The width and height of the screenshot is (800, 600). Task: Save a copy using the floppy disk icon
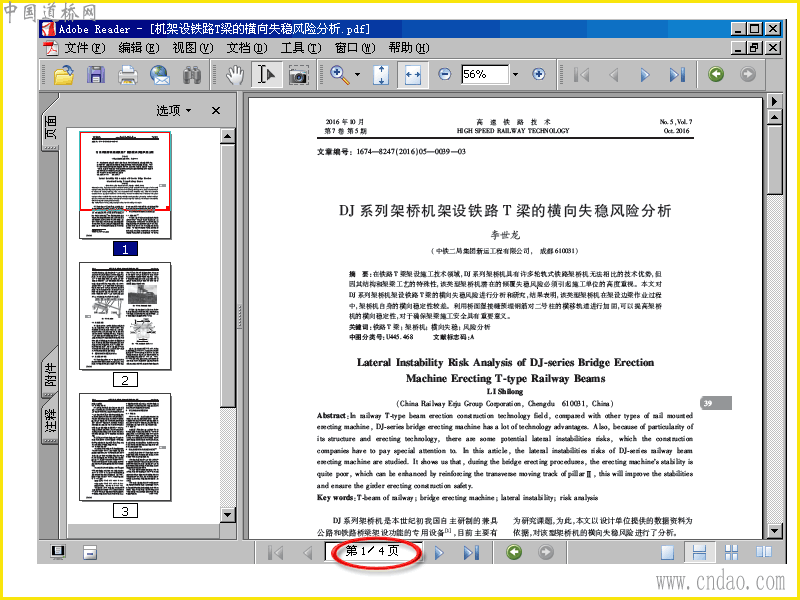coord(95,75)
